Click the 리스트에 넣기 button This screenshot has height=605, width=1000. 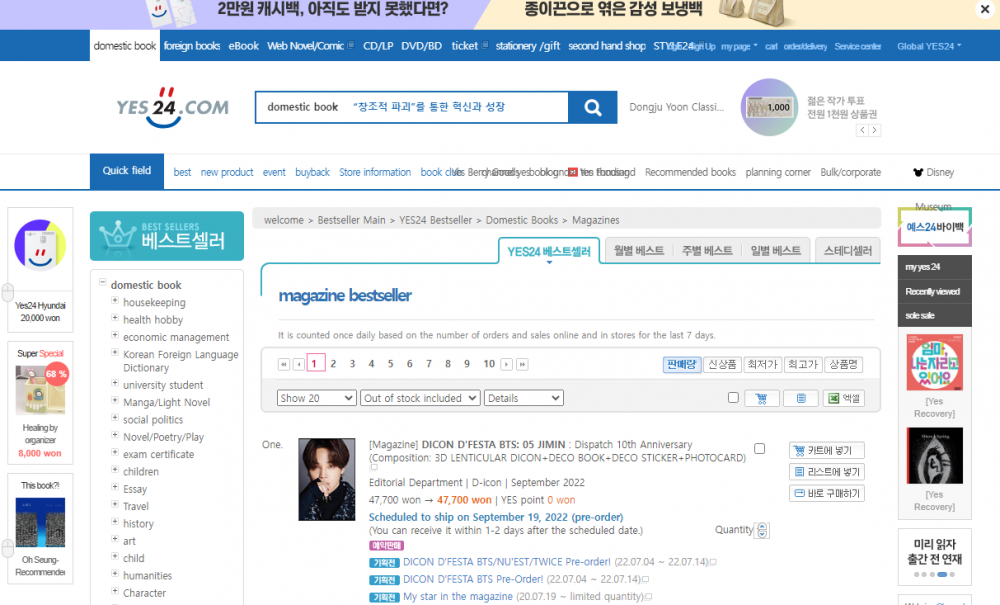click(827, 472)
